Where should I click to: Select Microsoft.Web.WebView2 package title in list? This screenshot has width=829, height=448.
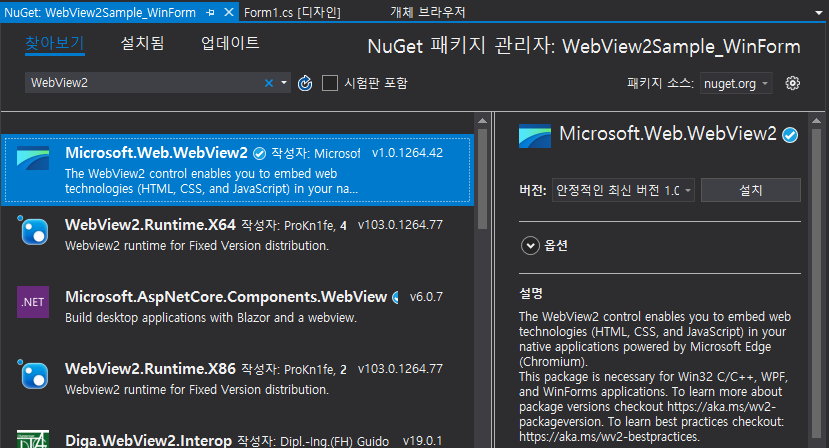(x=156, y=153)
